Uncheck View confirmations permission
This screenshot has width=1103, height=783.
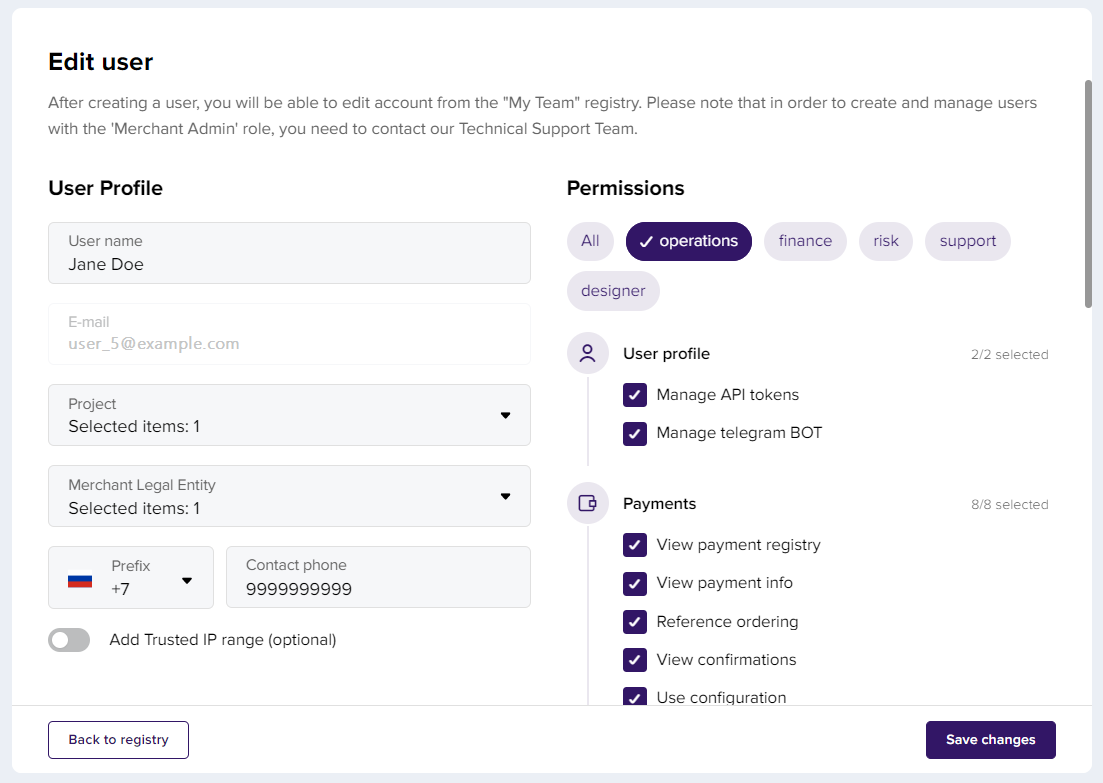pos(635,660)
